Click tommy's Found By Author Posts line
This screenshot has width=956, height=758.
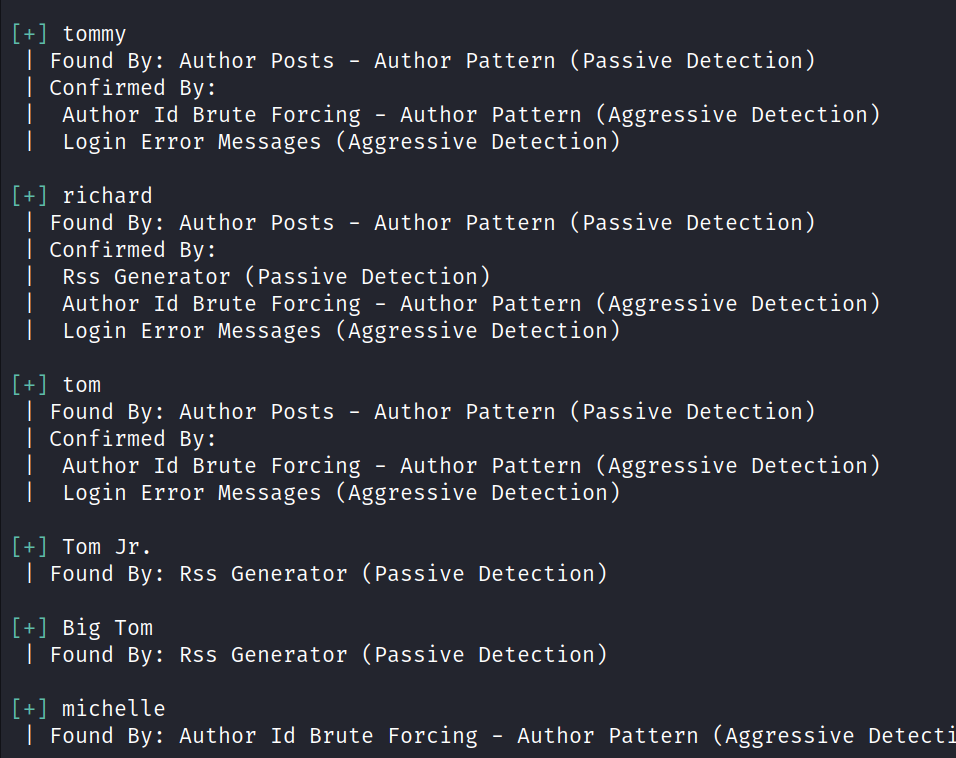click(x=432, y=61)
